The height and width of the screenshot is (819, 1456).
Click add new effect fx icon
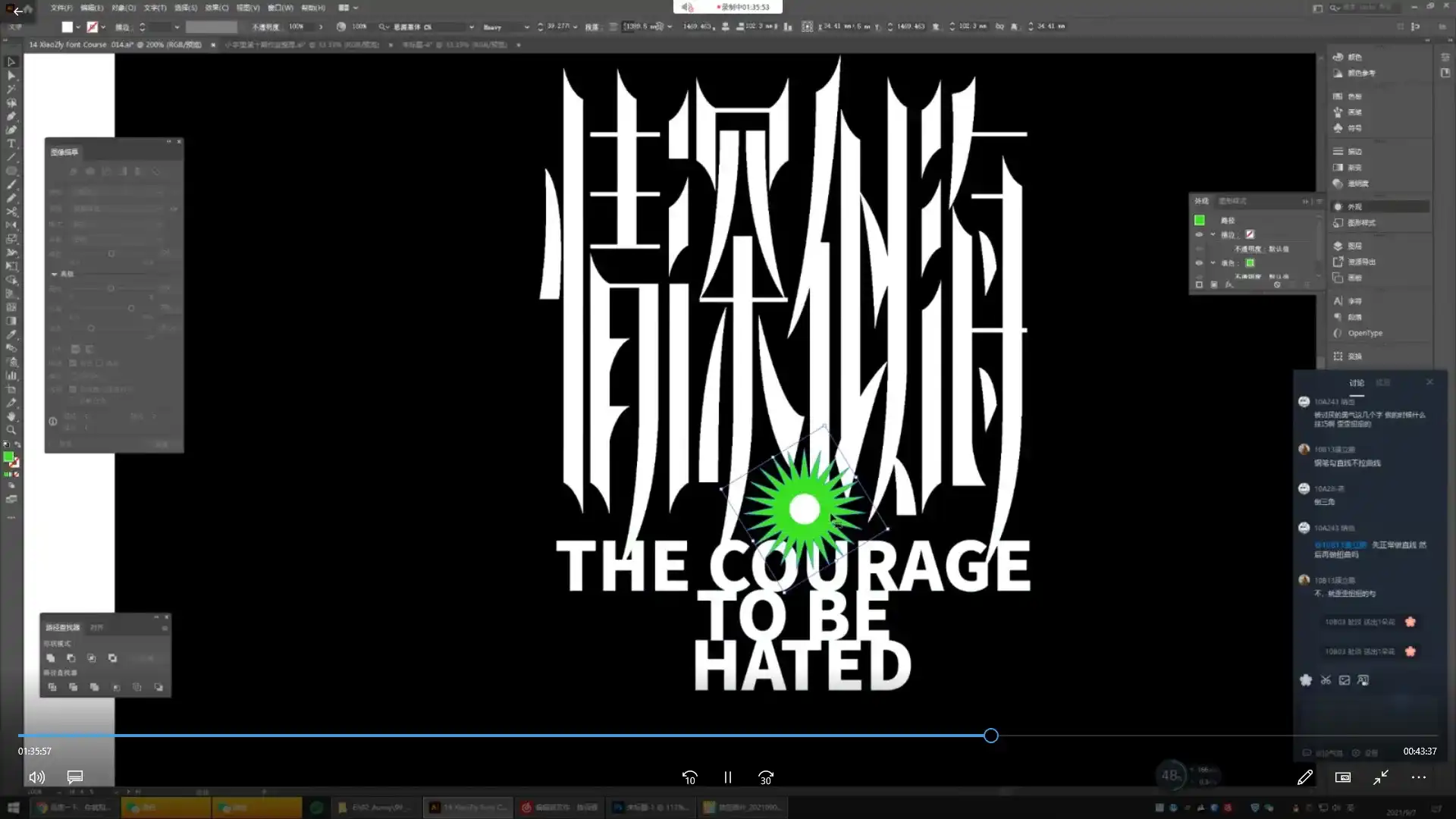1229,285
